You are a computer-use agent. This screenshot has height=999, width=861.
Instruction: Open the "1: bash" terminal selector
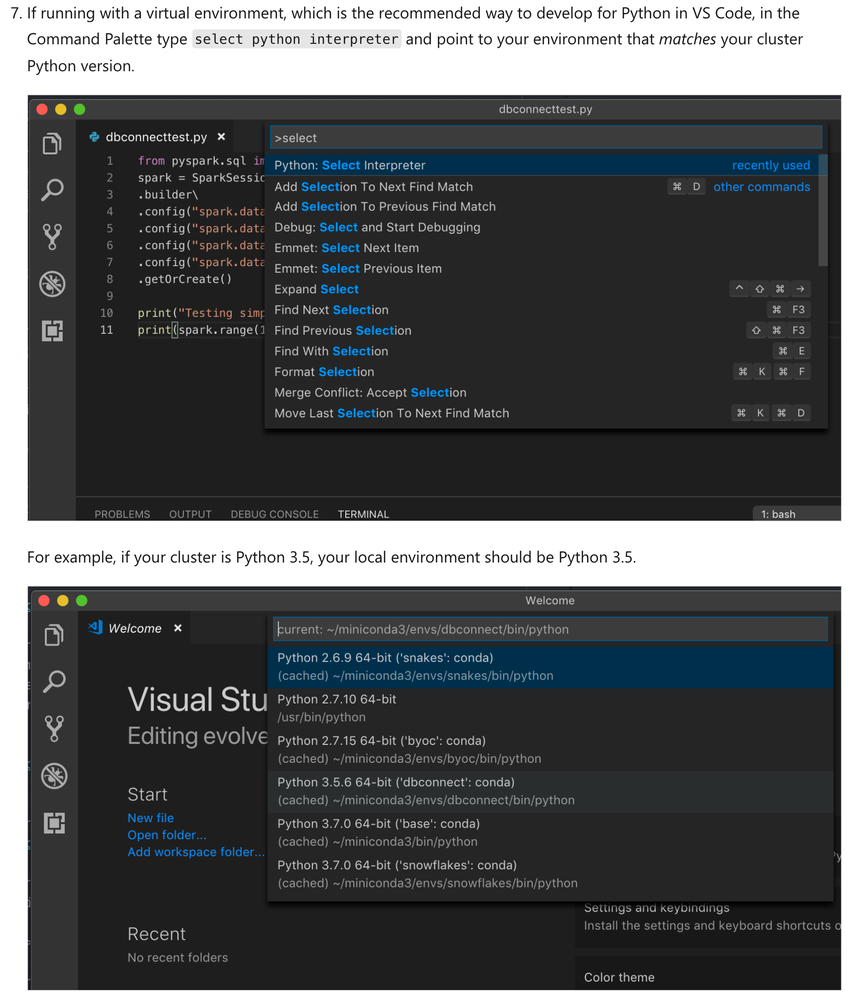[778, 513]
